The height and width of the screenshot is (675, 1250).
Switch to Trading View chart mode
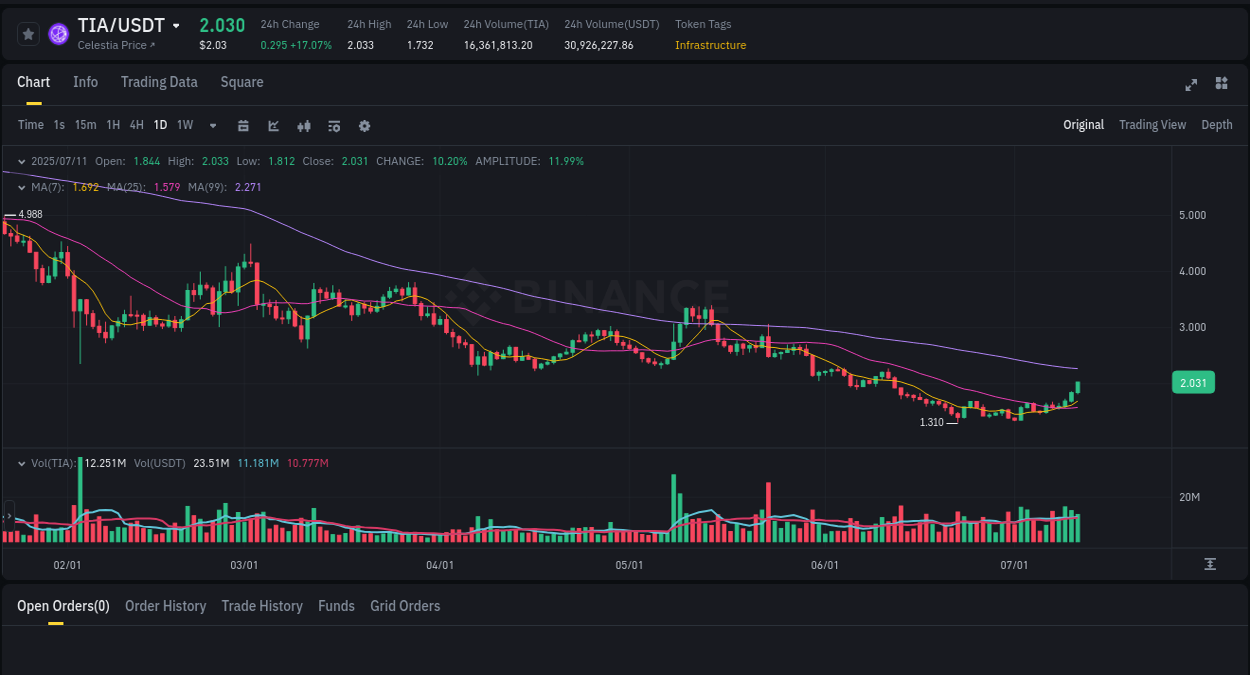pos(1152,125)
